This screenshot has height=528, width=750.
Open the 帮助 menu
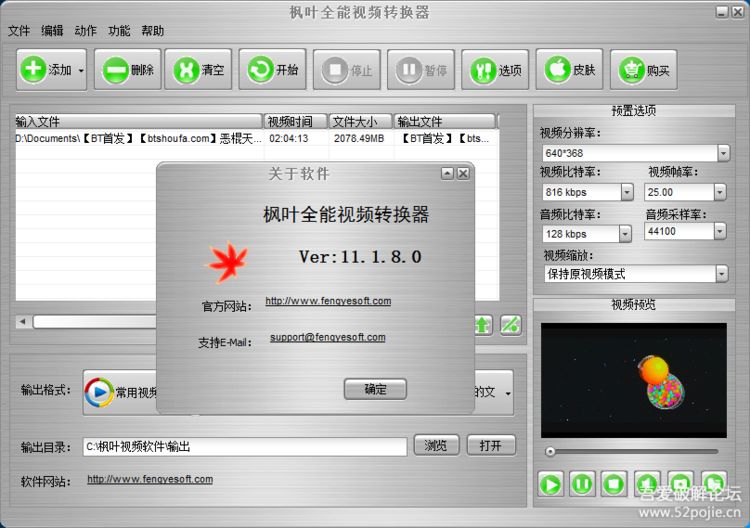153,31
